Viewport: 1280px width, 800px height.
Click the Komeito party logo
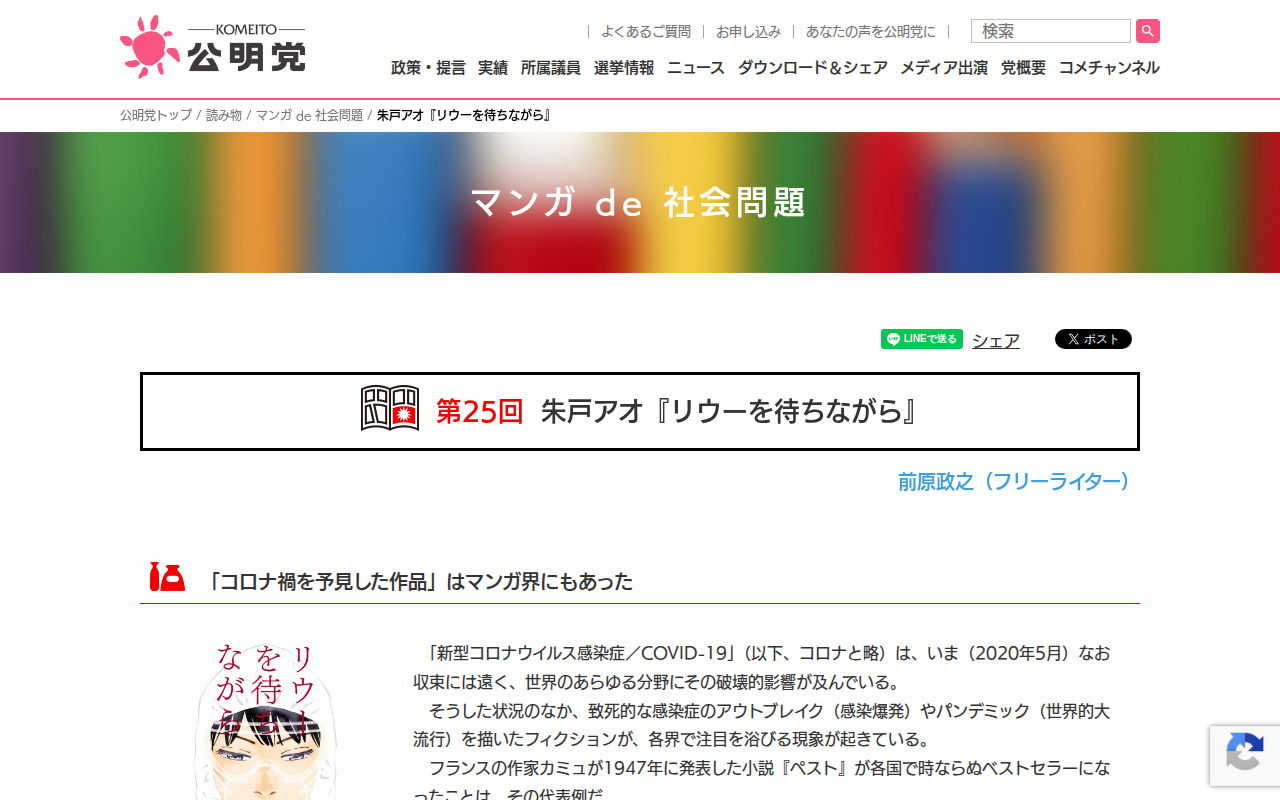[x=213, y=47]
